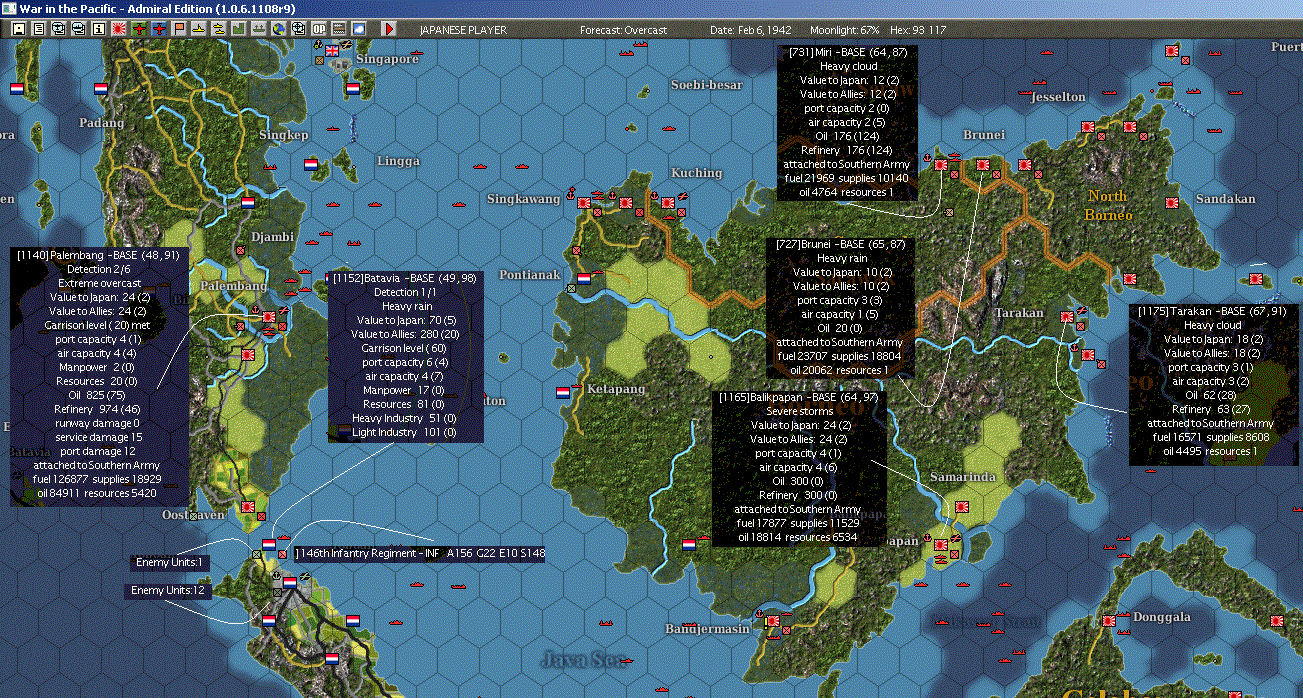
Task: Open the cloud weather toolbar icon
Action: coord(358,29)
